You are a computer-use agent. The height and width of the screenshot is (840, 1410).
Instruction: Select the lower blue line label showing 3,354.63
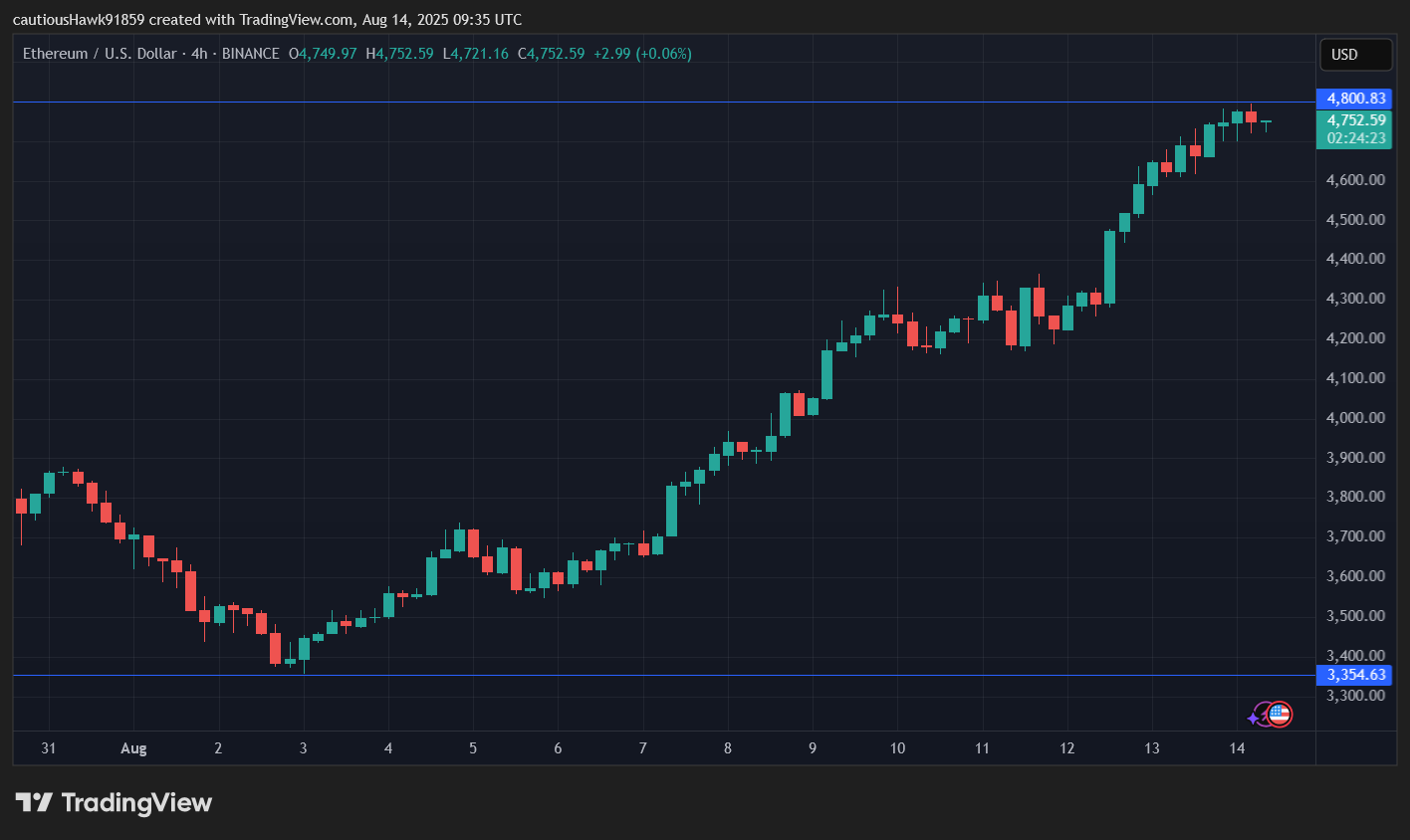[1354, 675]
